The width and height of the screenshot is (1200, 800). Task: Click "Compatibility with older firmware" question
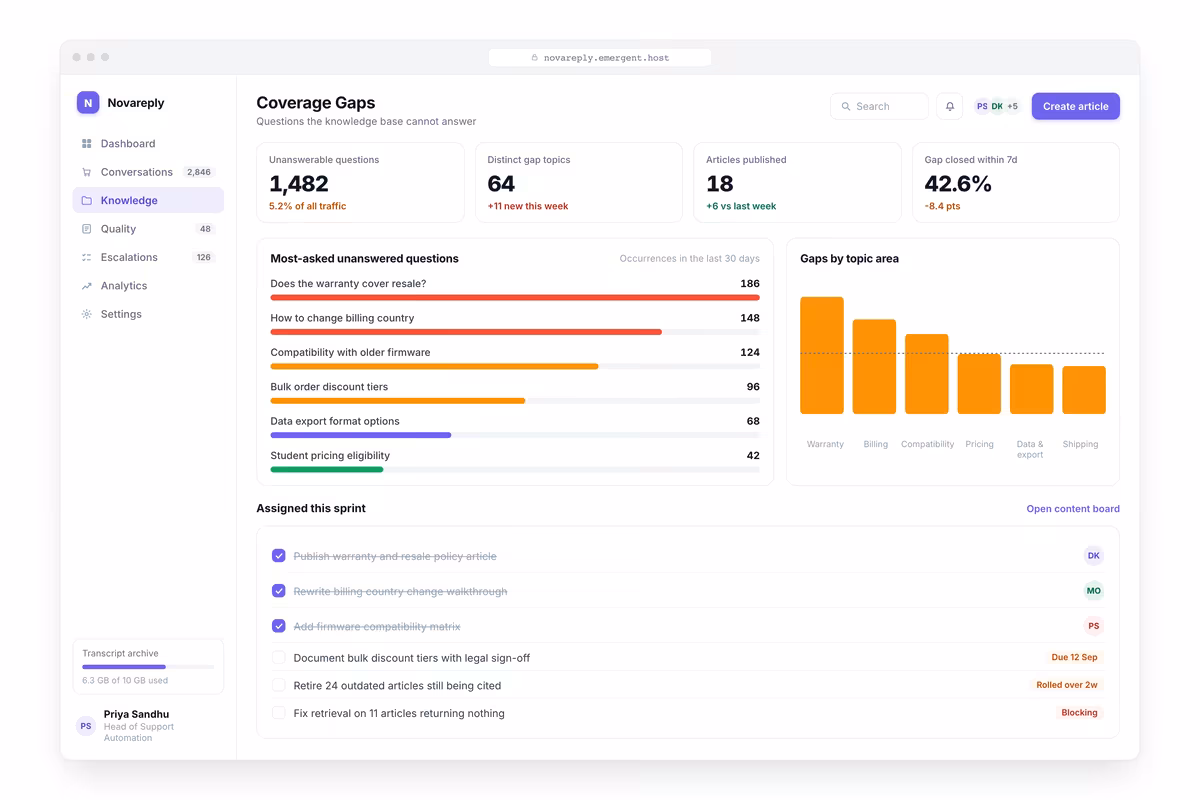tap(350, 352)
